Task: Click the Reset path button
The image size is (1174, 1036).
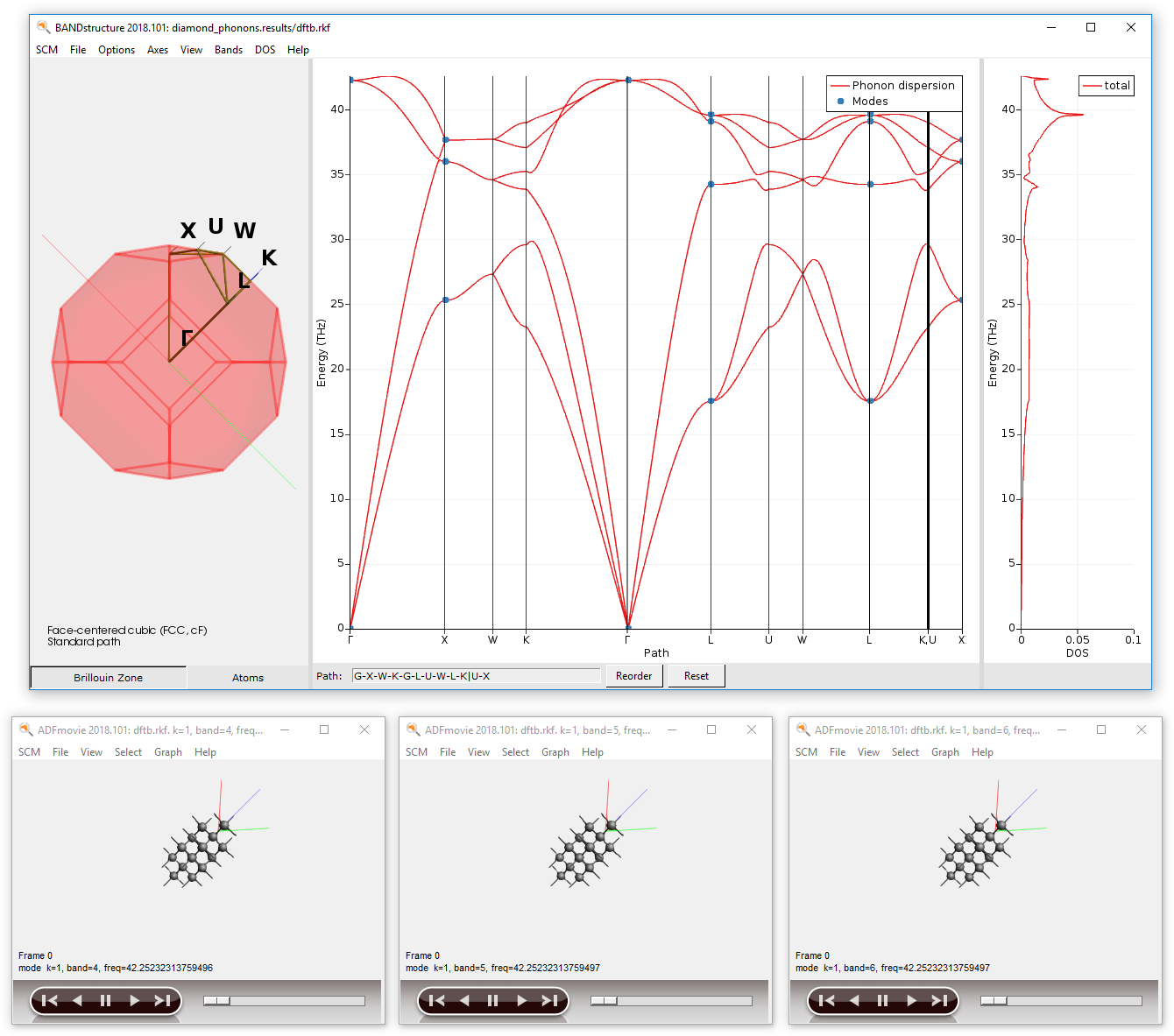Action: (697, 676)
